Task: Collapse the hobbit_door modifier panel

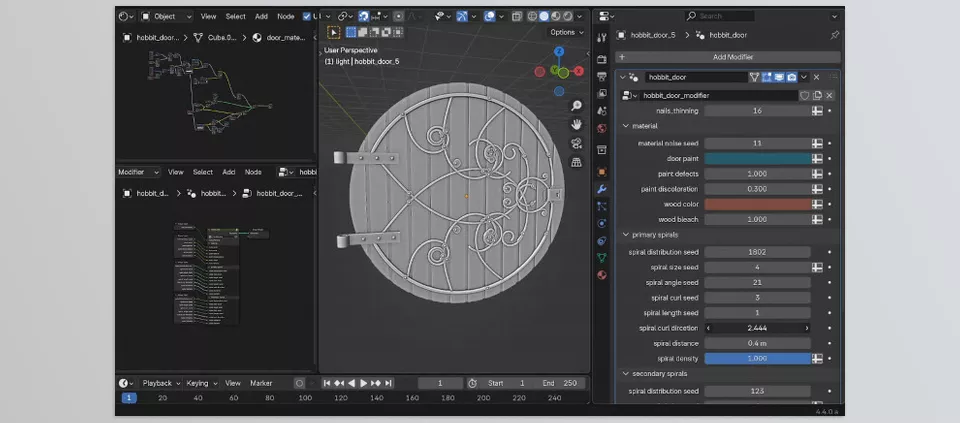Action: (x=623, y=77)
